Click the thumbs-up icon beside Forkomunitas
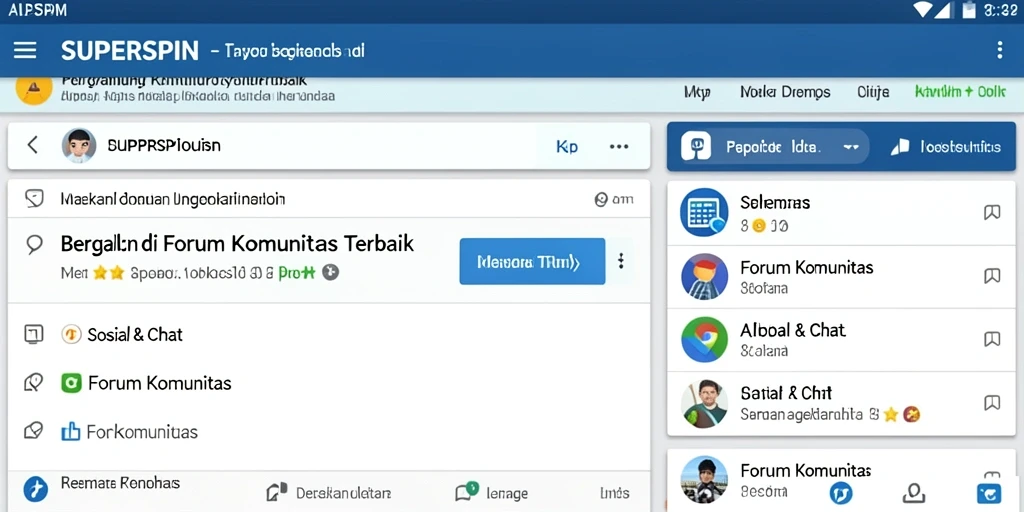 (71, 431)
